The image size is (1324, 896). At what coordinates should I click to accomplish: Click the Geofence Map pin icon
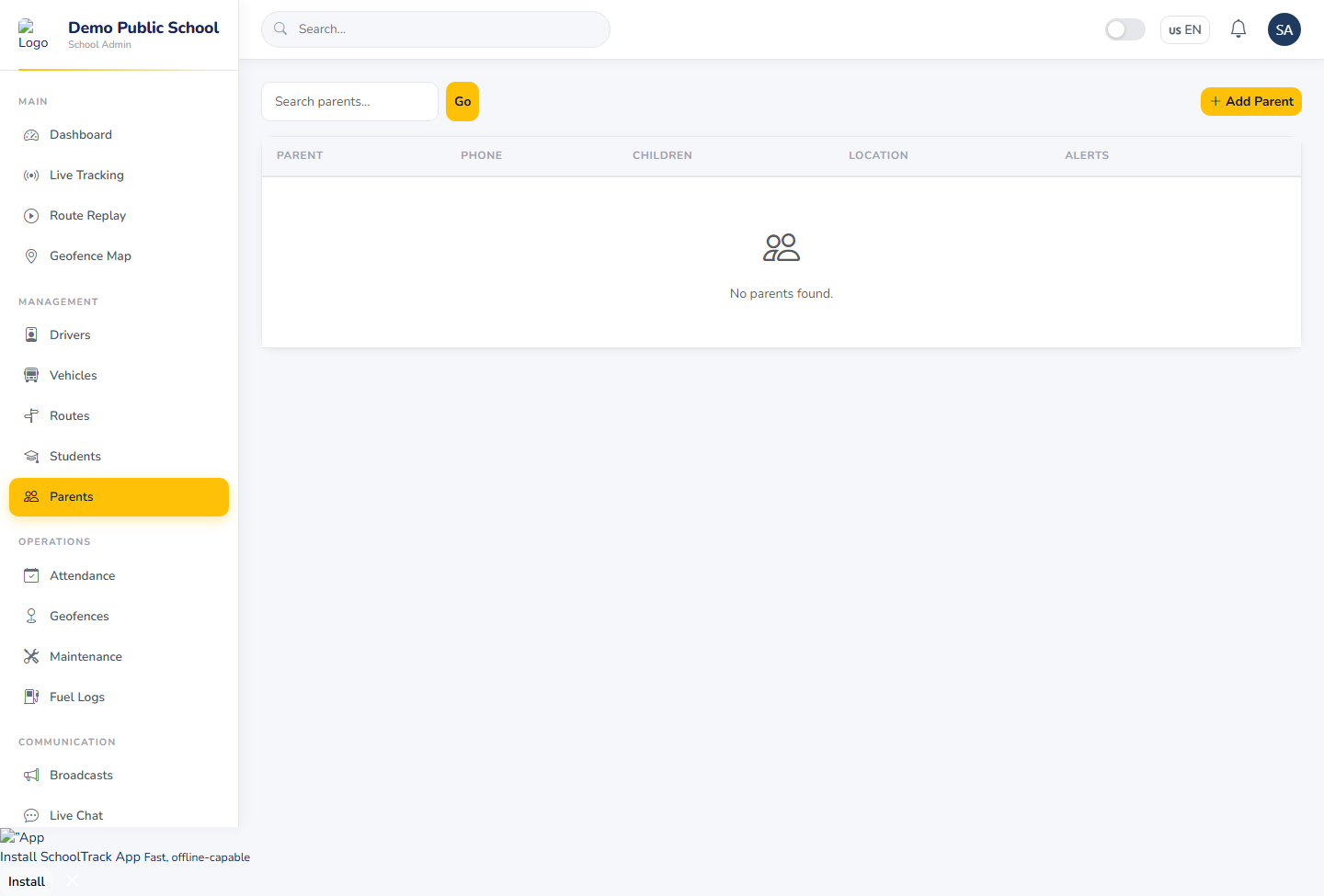(31, 256)
